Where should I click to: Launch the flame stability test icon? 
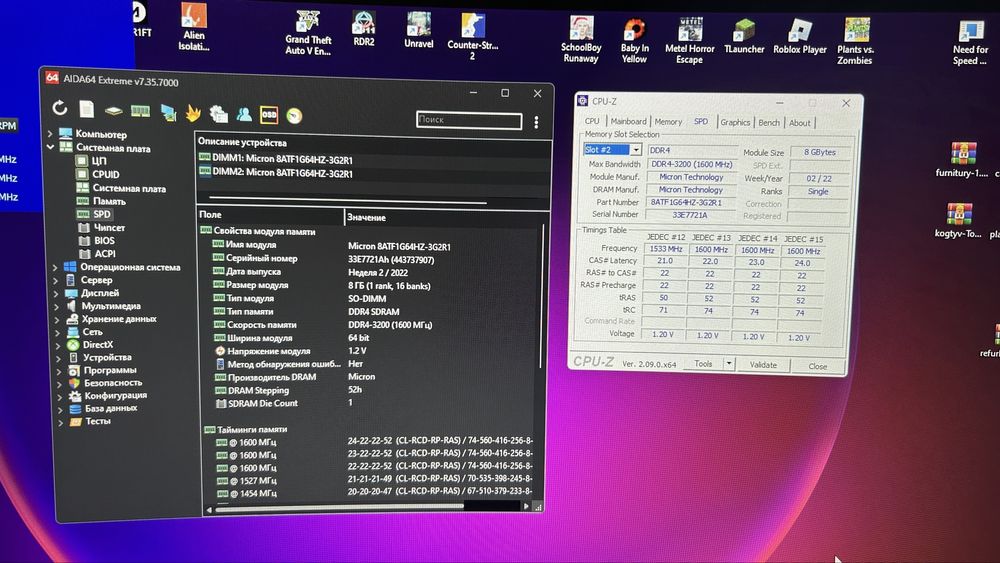[193, 113]
